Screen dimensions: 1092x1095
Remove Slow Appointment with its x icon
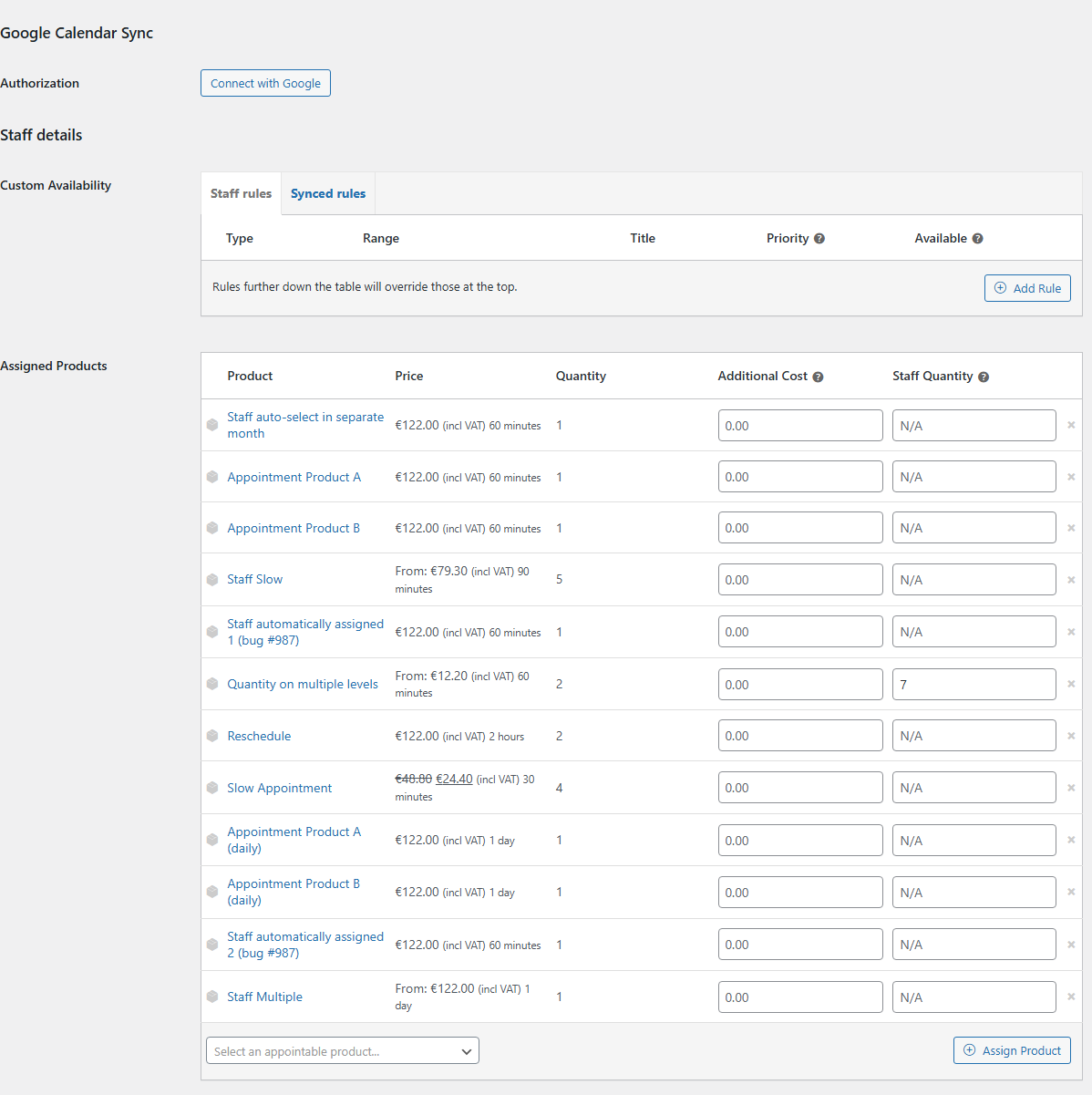point(1071,787)
